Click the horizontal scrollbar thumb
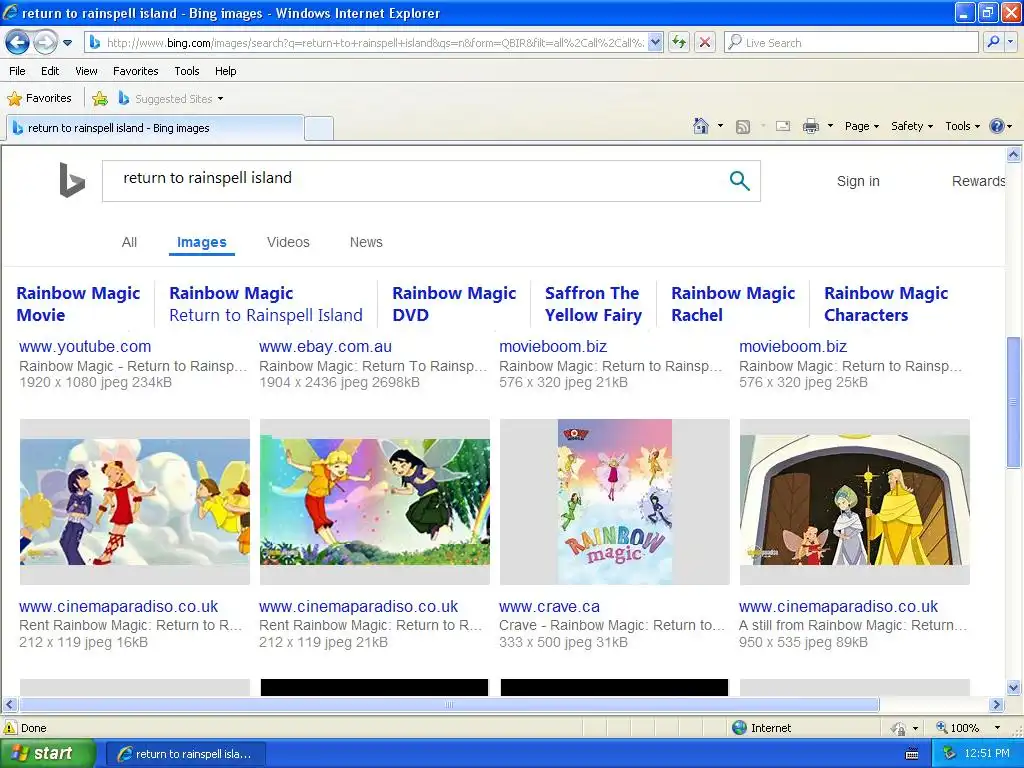The width and height of the screenshot is (1024, 768). 449,705
